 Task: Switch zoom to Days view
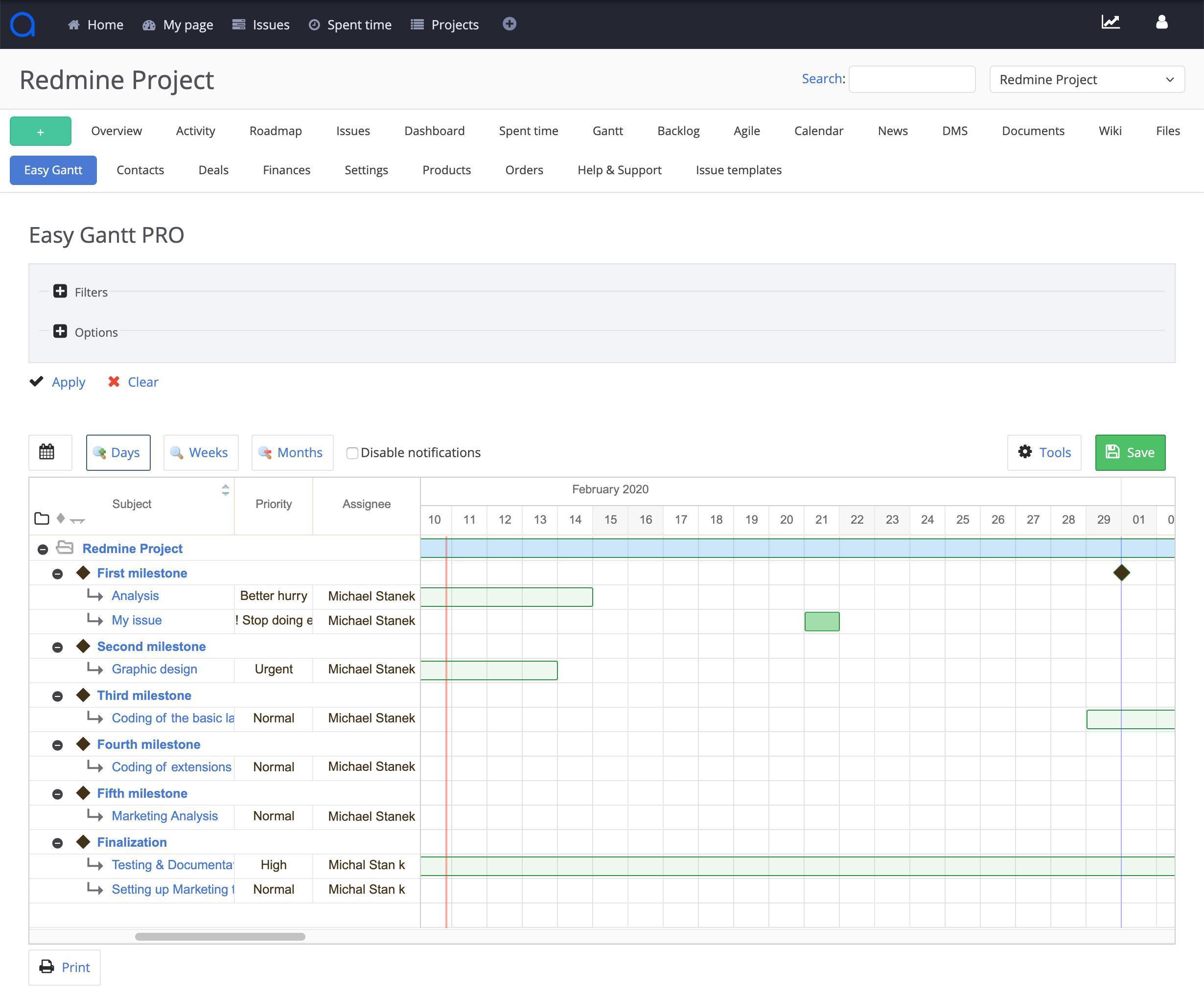click(118, 452)
